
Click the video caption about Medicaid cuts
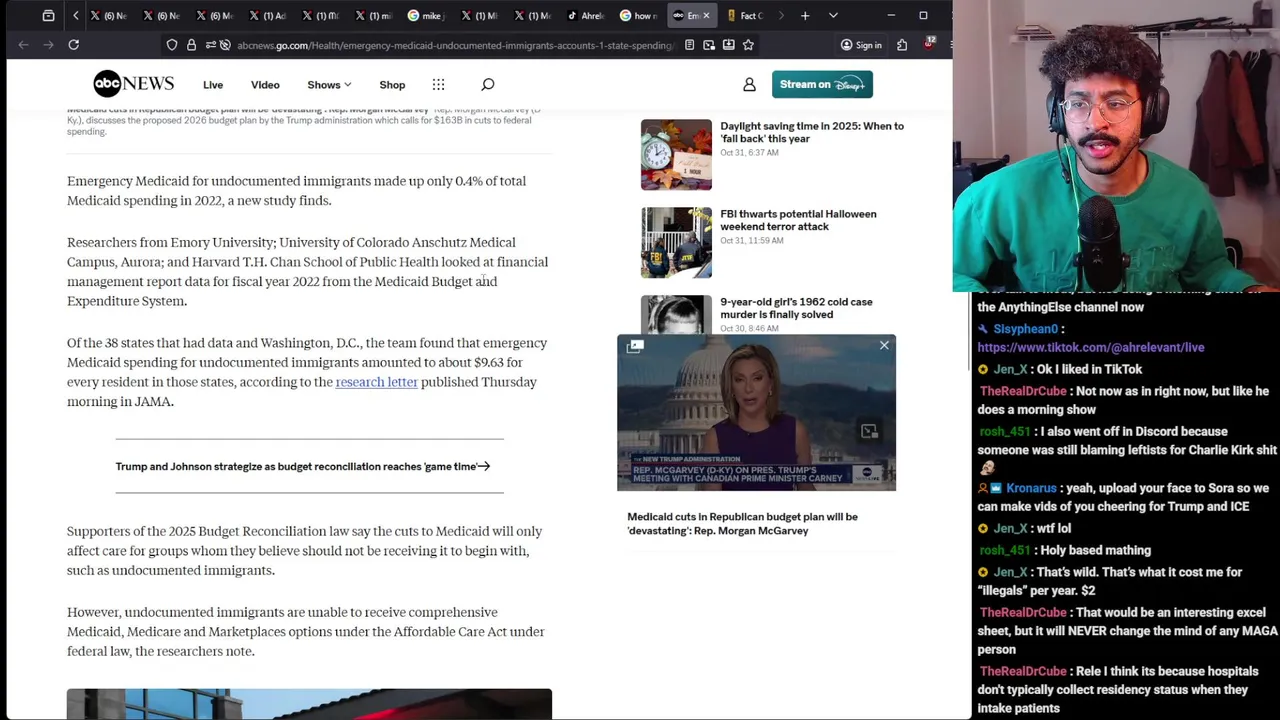(x=742, y=524)
